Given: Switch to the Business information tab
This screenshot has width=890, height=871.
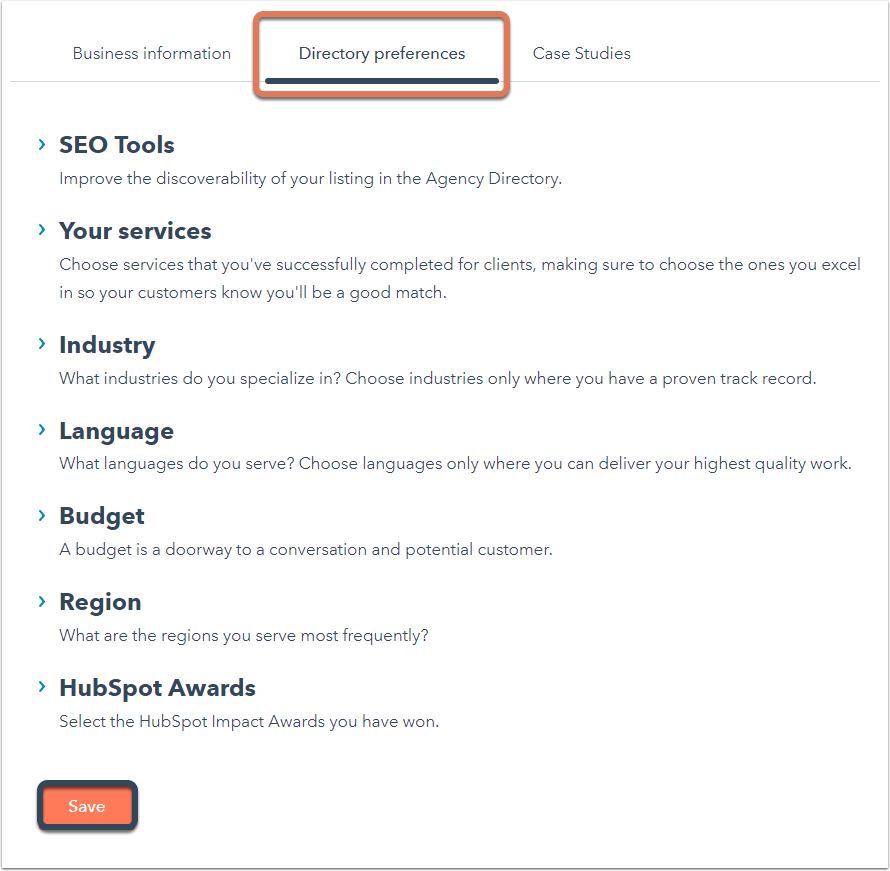Looking at the screenshot, I should (x=152, y=53).
